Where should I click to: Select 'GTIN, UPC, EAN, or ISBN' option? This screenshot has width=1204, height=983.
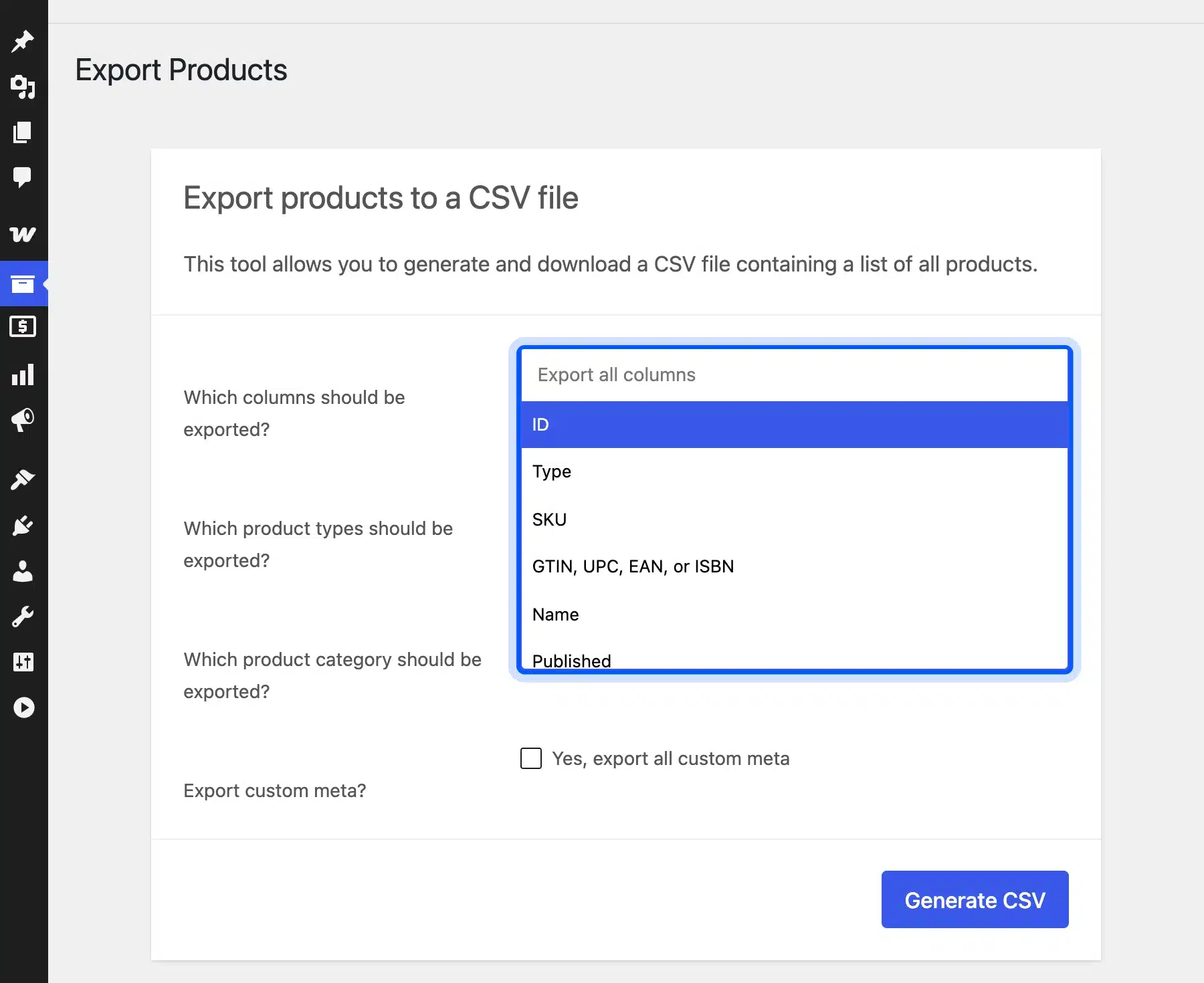click(795, 566)
